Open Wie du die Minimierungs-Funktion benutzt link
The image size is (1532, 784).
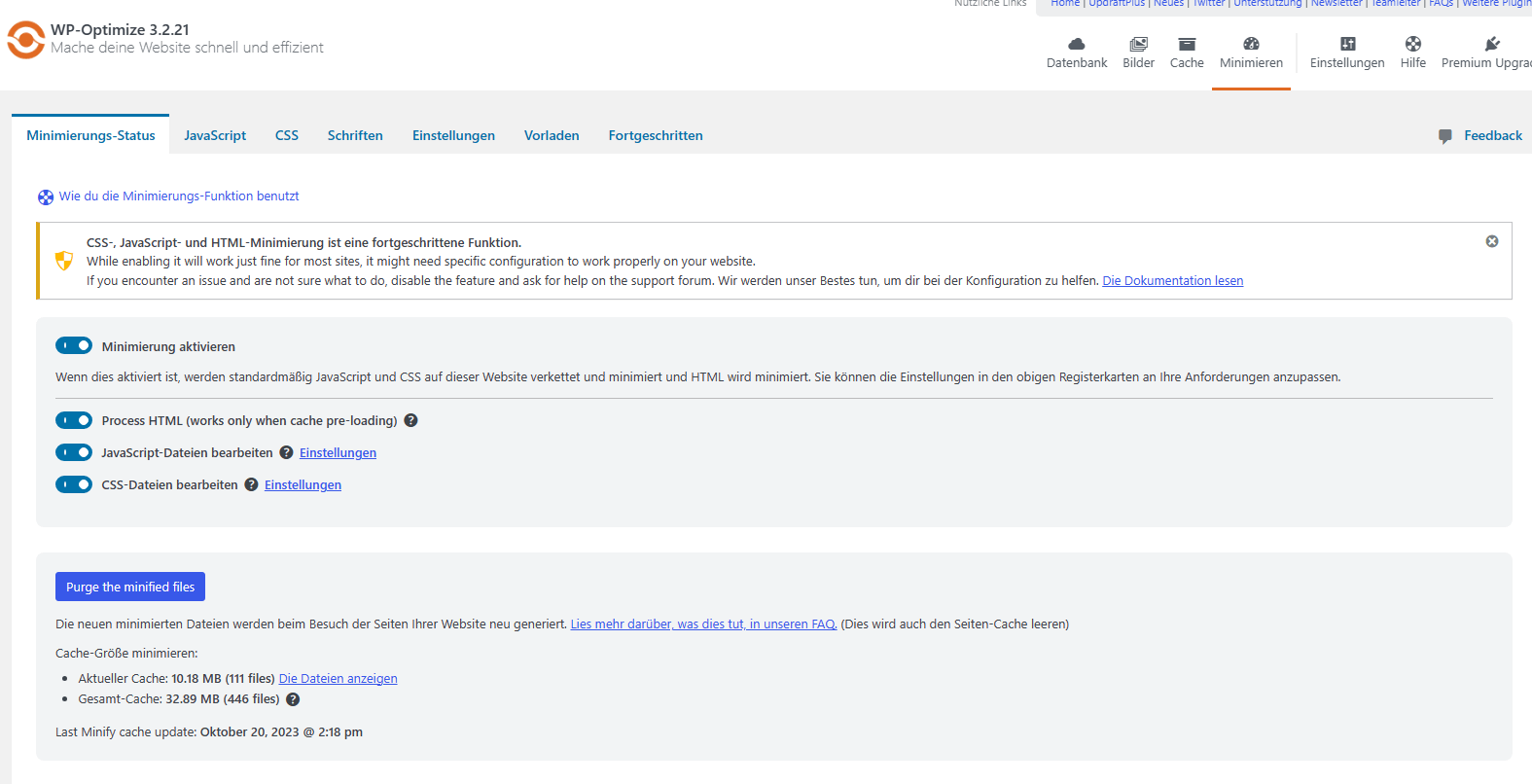point(179,196)
